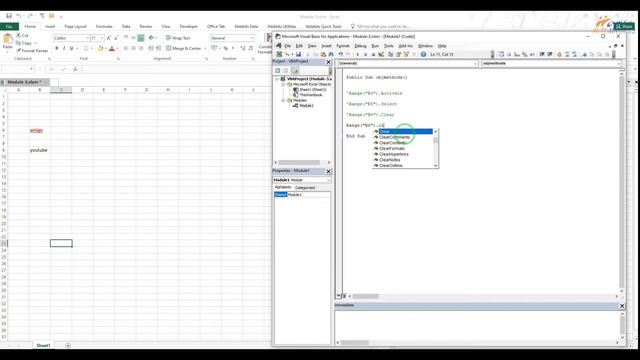Image resolution: width=640 pixels, height=360 pixels.
Task: Click the Undo icon in VBA toolbar
Action: [x=341, y=54]
